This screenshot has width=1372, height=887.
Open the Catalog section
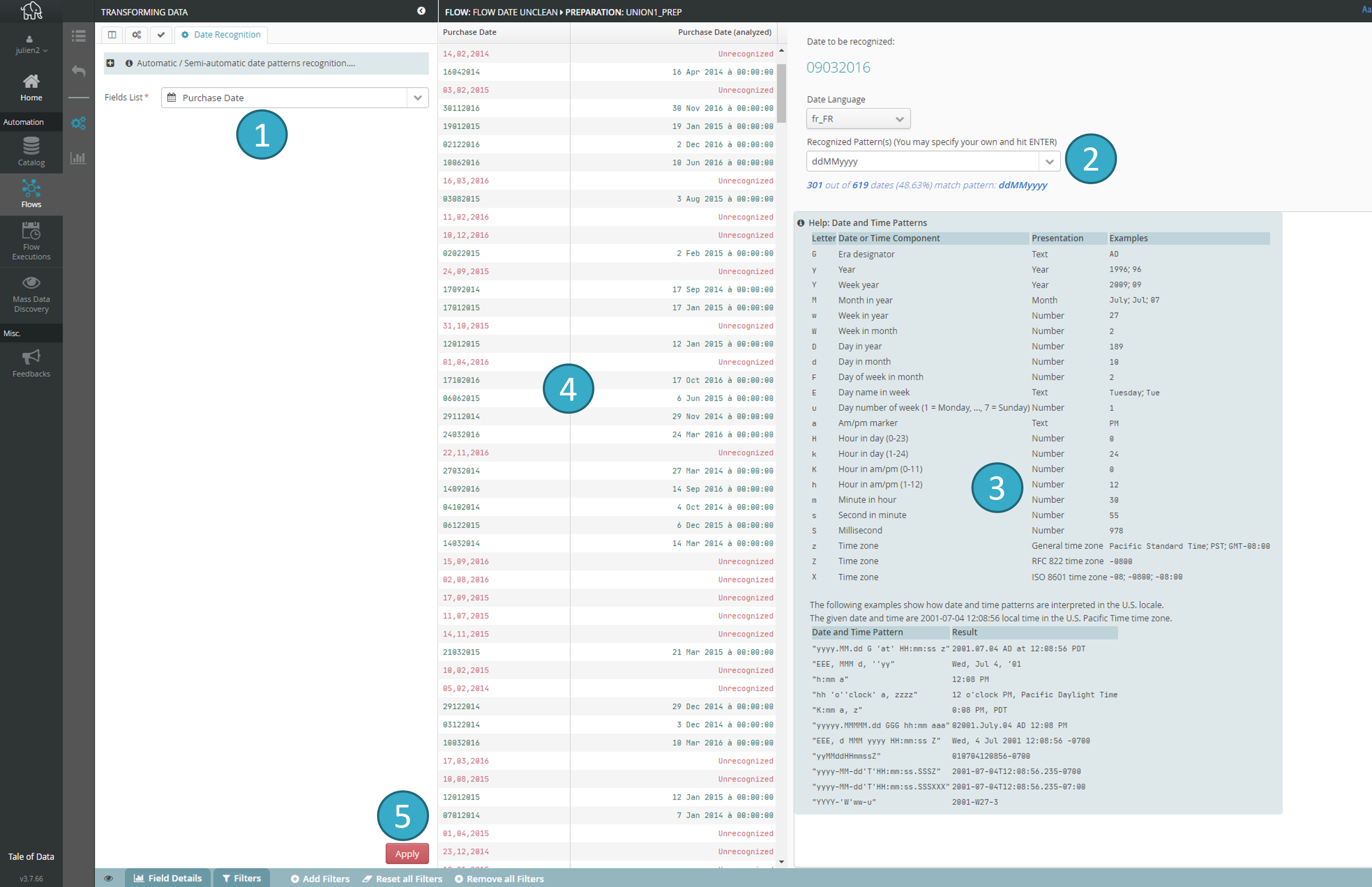point(31,151)
